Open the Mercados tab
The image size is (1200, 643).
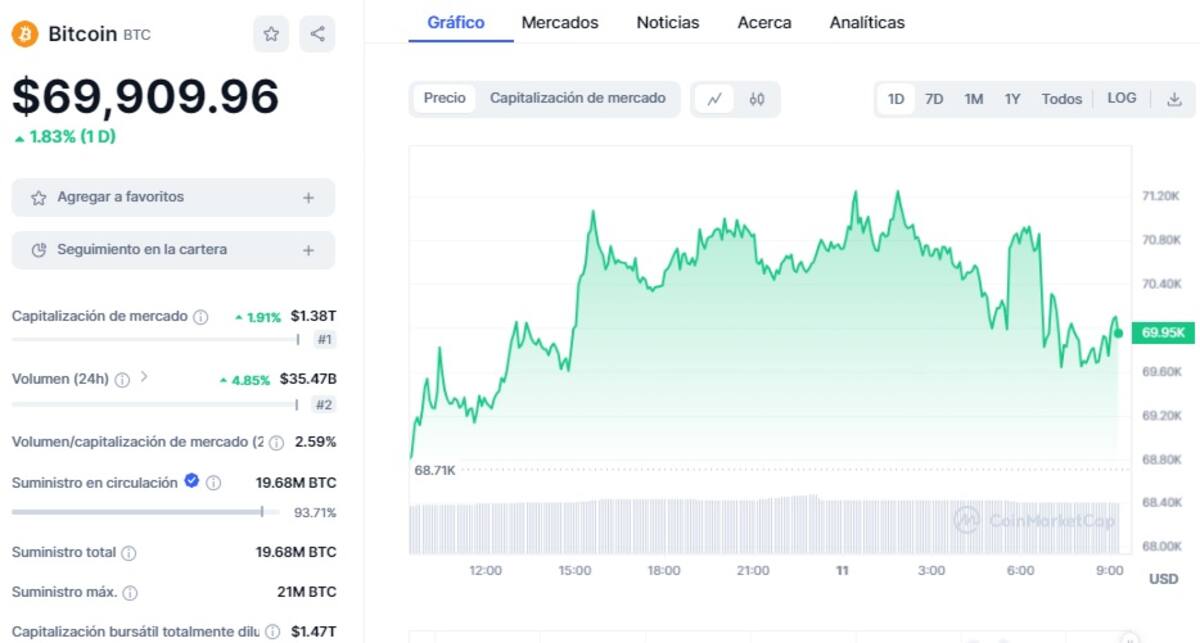[560, 22]
